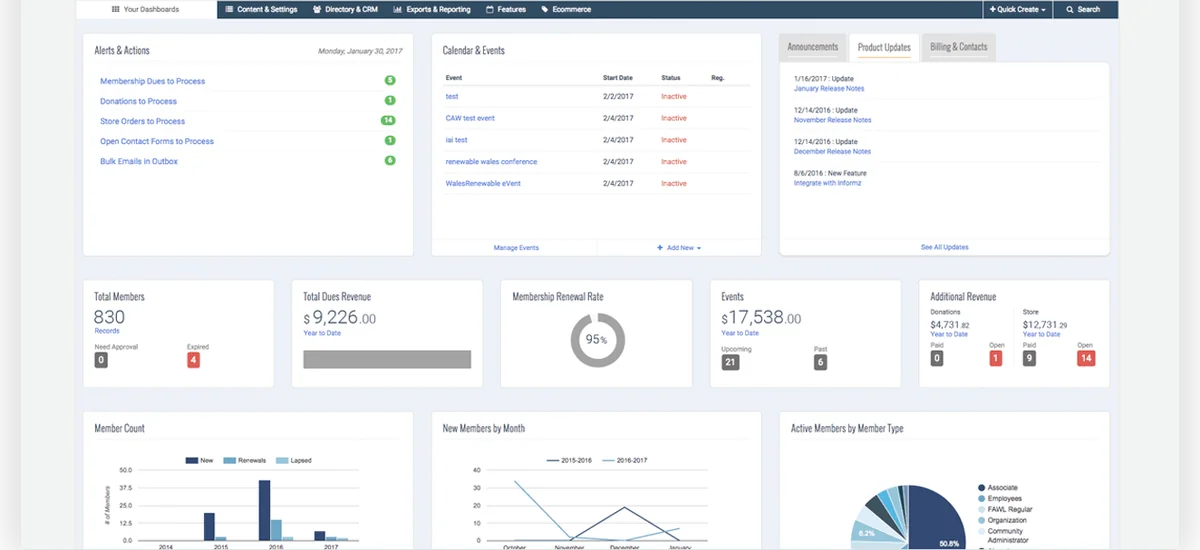Toggle Associate in member type legend
The image size is (1200, 550).
click(998, 488)
